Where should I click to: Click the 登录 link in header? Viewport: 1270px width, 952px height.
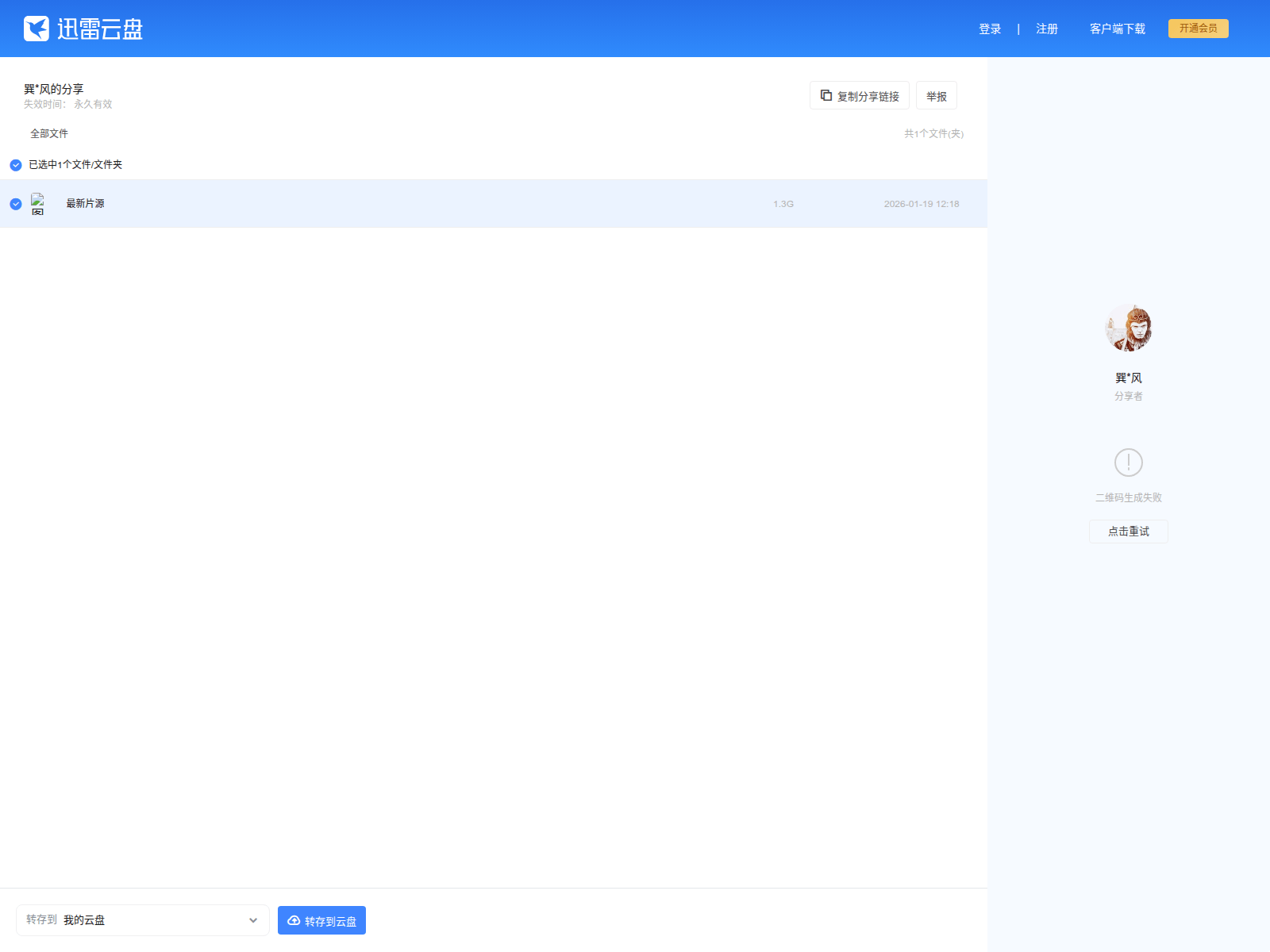[990, 29]
